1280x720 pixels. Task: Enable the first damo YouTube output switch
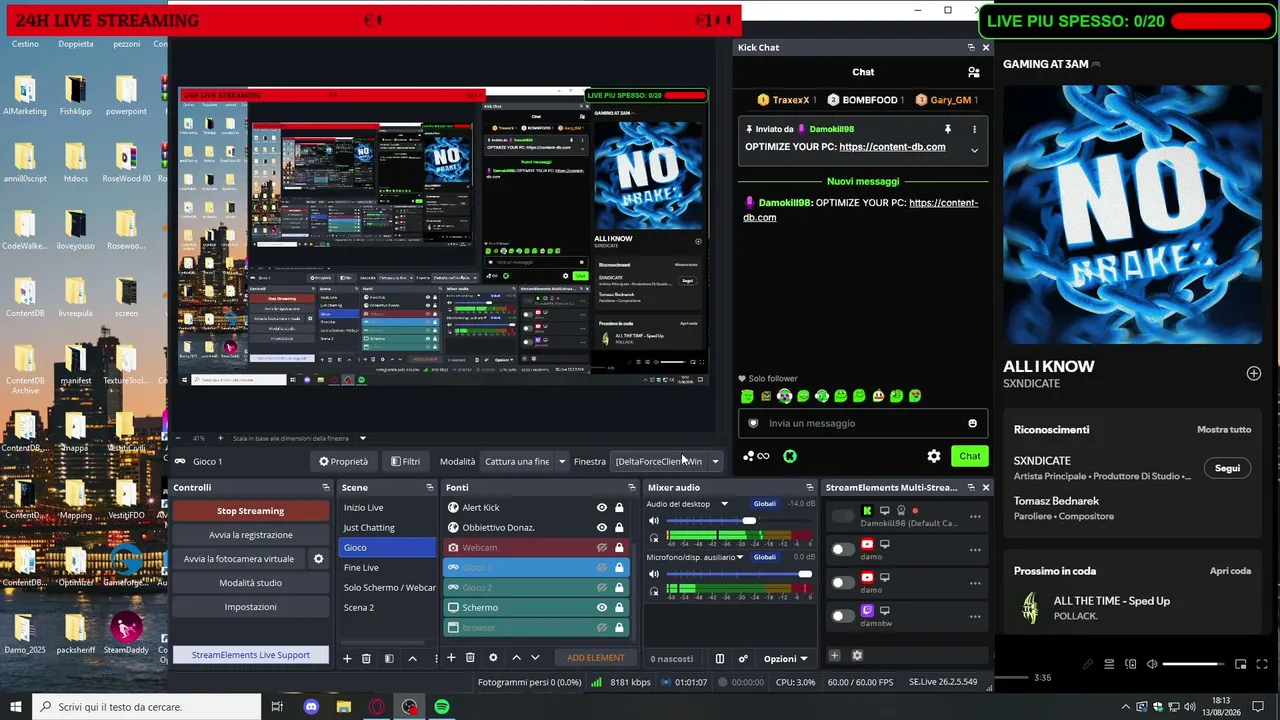(x=844, y=549)
